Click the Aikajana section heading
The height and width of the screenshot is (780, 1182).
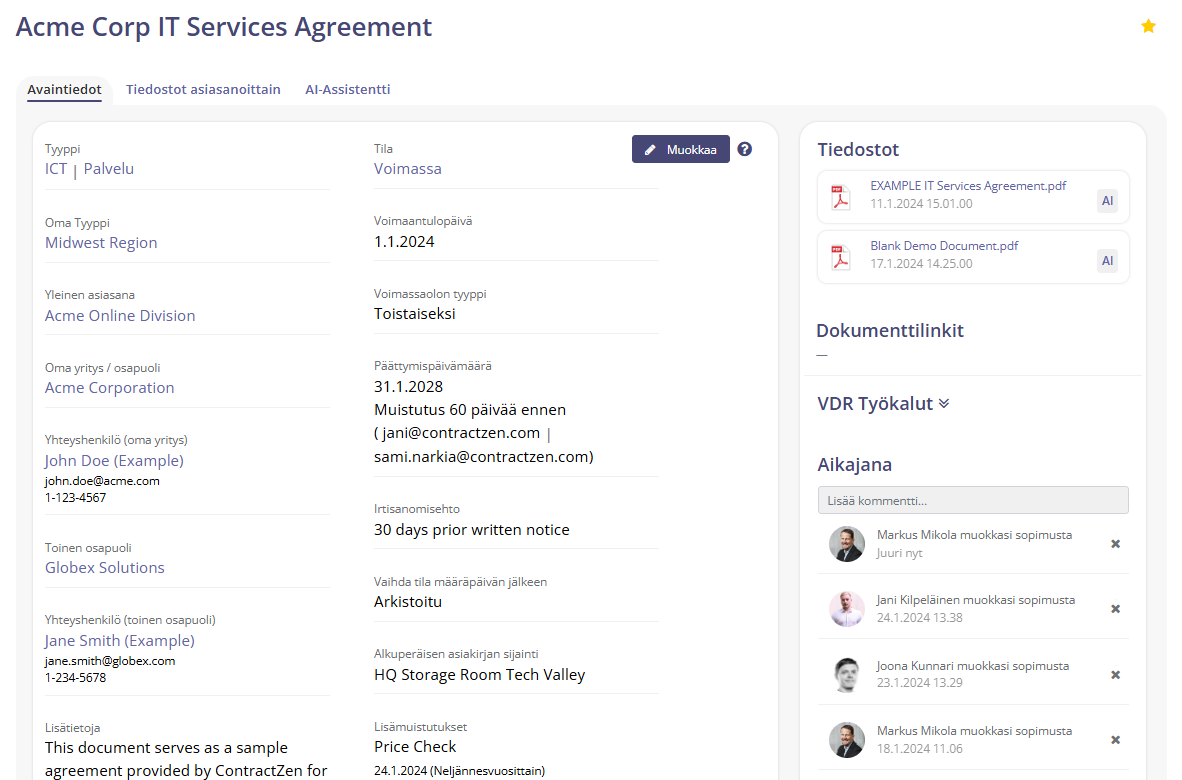pos(854,464)
